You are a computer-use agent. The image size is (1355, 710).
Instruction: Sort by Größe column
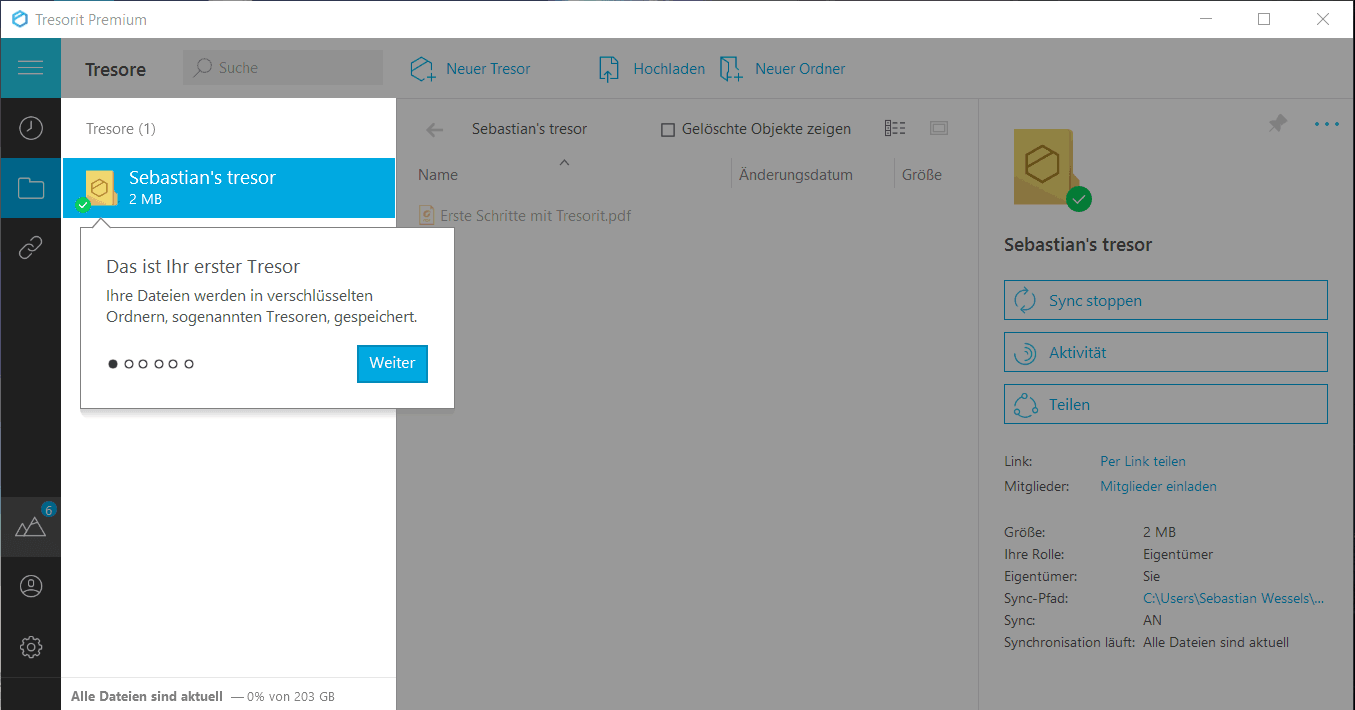click(922, 175)
